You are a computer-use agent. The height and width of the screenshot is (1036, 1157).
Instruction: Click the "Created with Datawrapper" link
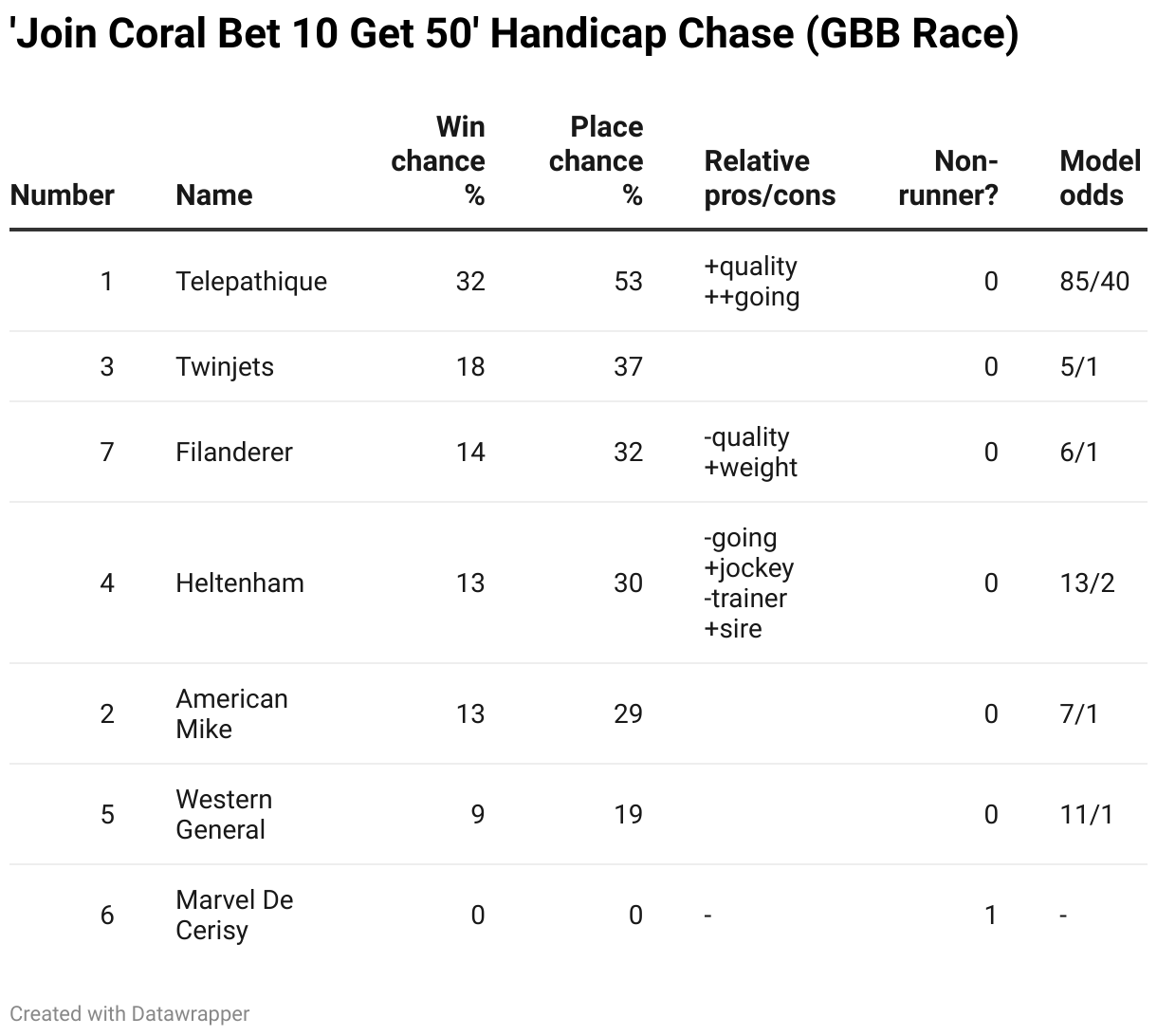click(130, 1013)
